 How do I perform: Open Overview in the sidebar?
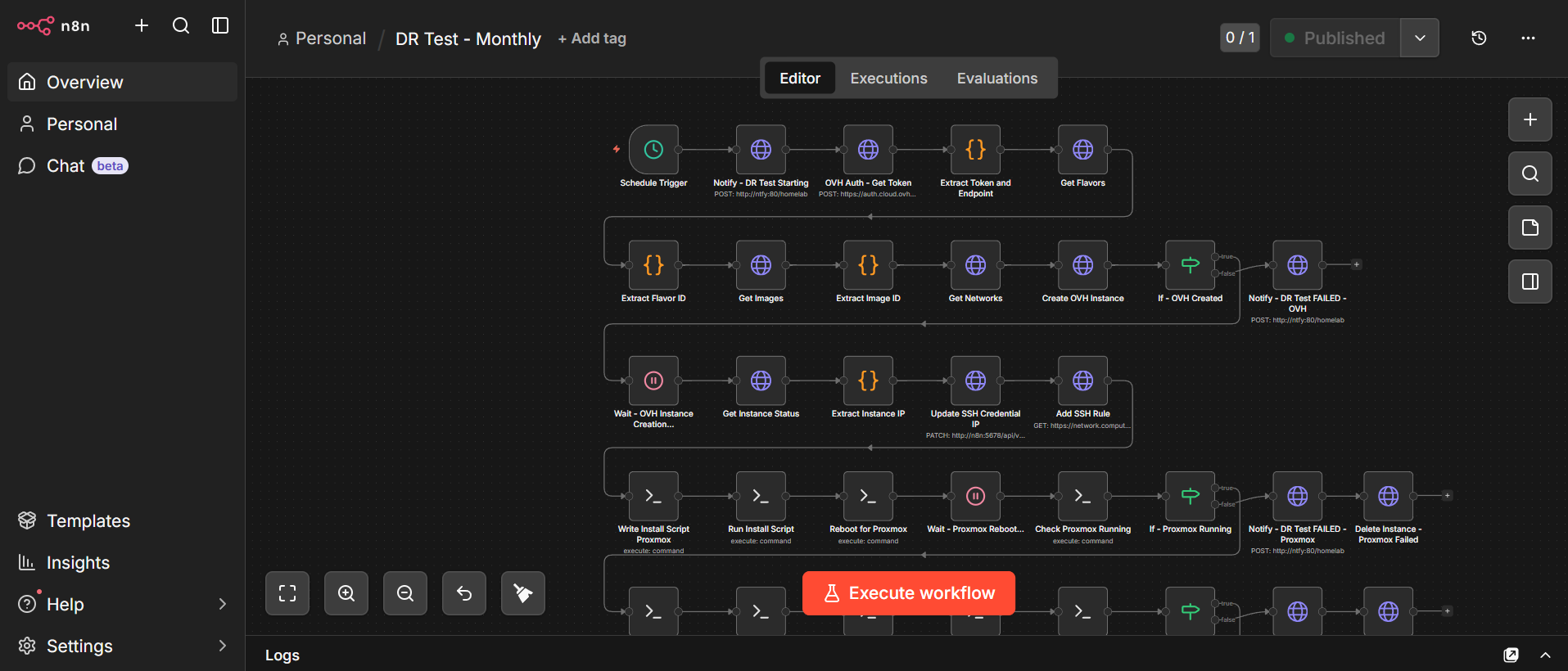[122, 82]
